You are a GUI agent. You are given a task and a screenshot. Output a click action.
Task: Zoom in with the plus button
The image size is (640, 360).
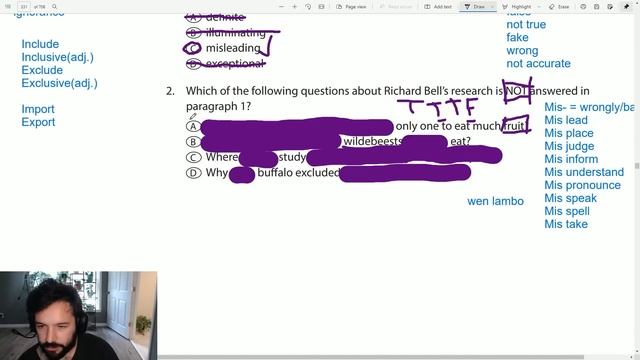294,7
